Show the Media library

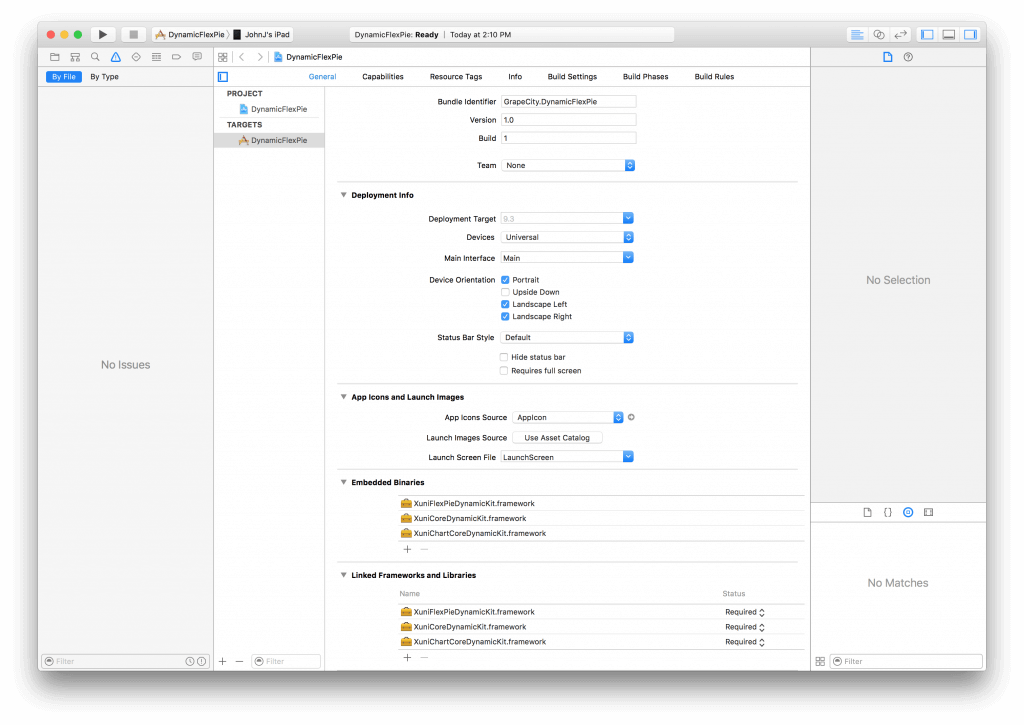[929, 513]
